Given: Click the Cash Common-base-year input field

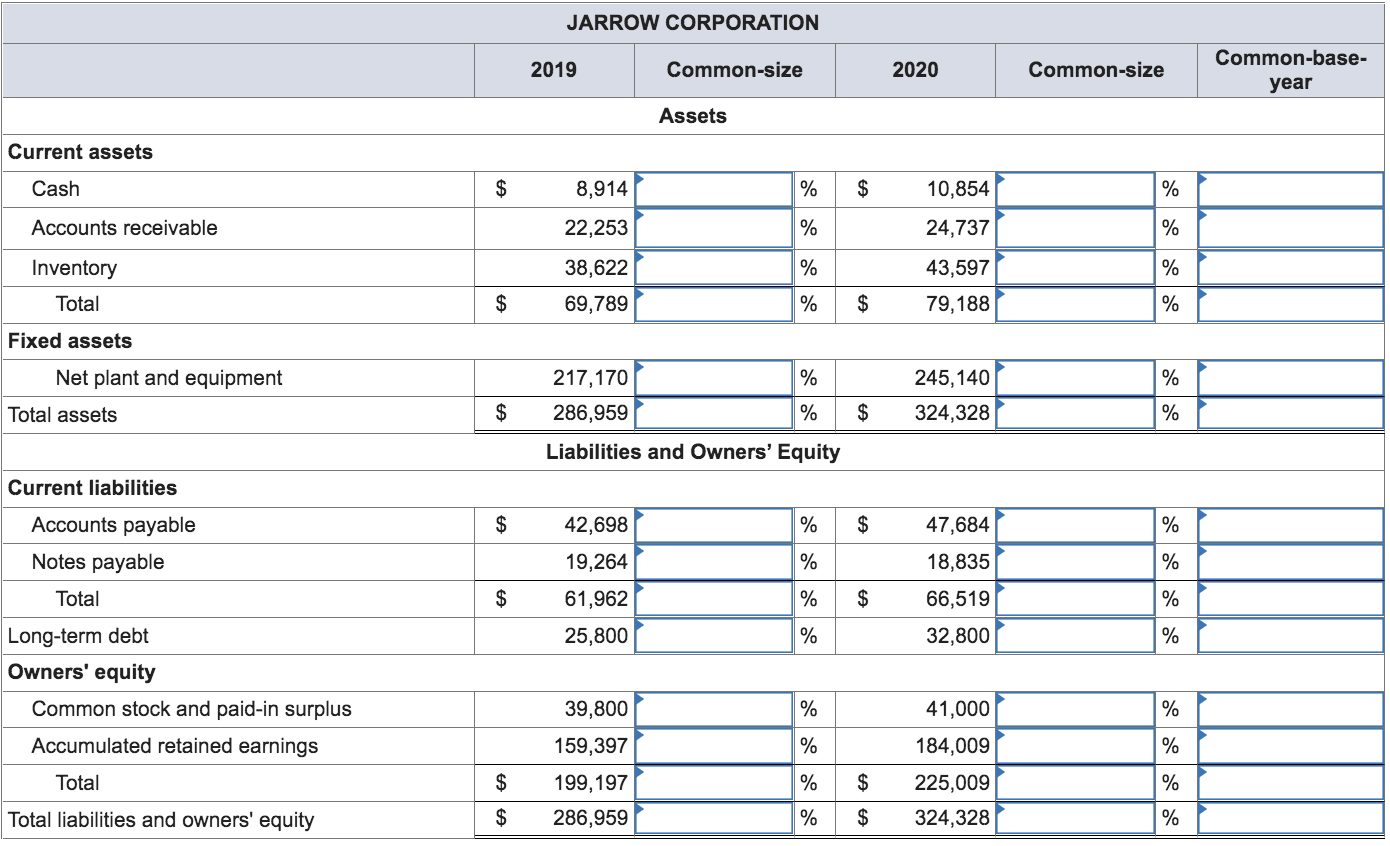Looking at the screenshot, I should pyautogui.click(x=1289, y=189).
